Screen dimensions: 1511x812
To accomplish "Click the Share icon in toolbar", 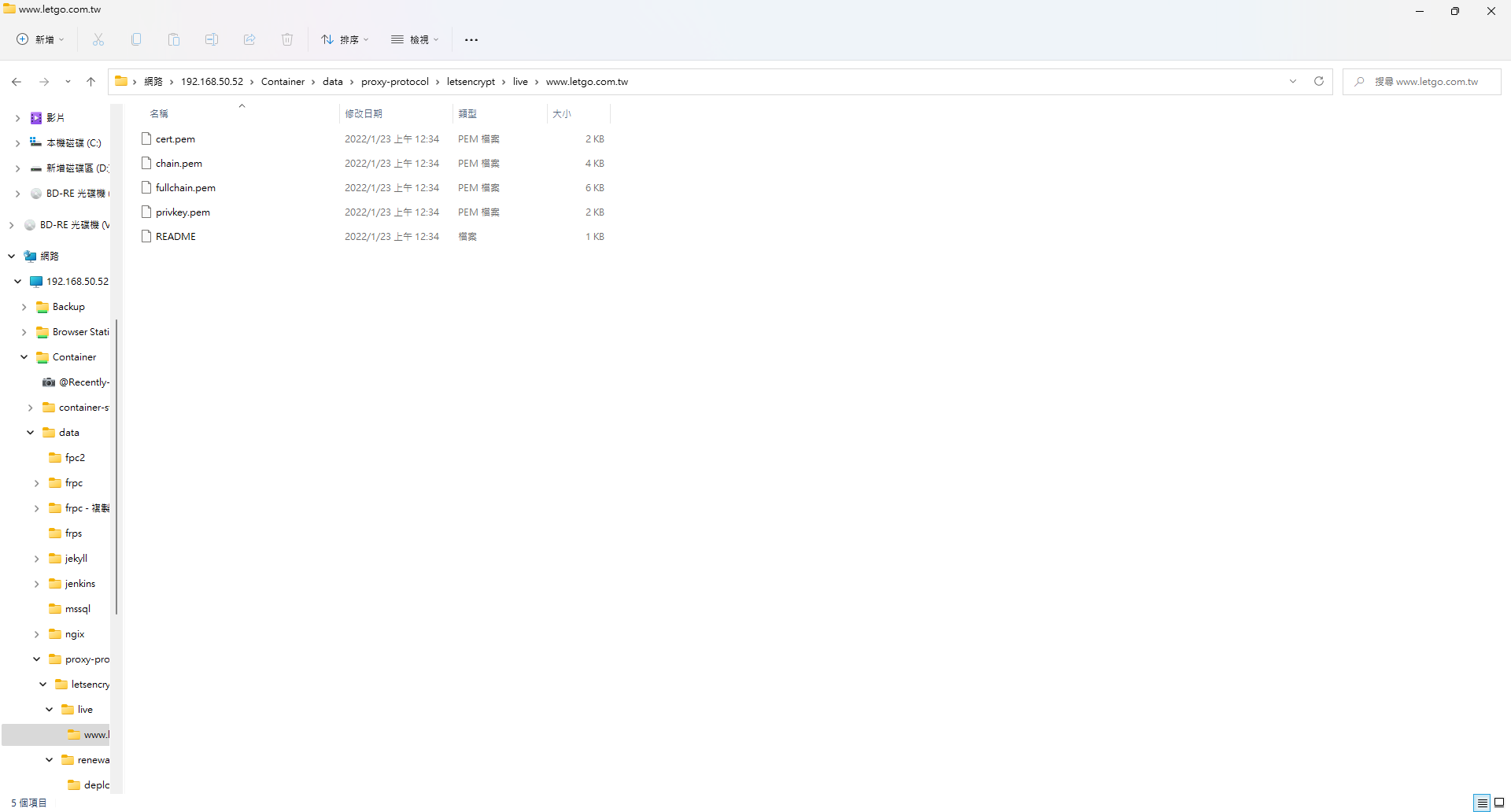I will coord(249,39).
